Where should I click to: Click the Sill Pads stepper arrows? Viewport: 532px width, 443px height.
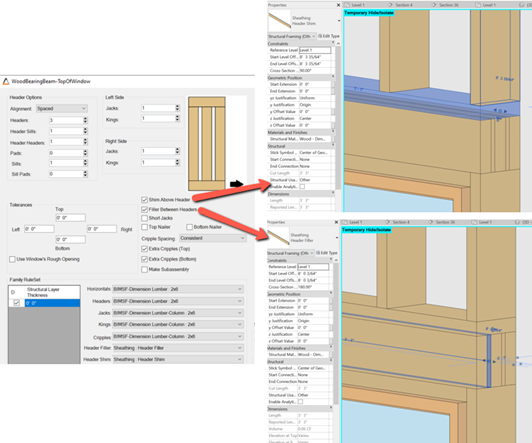85,174
